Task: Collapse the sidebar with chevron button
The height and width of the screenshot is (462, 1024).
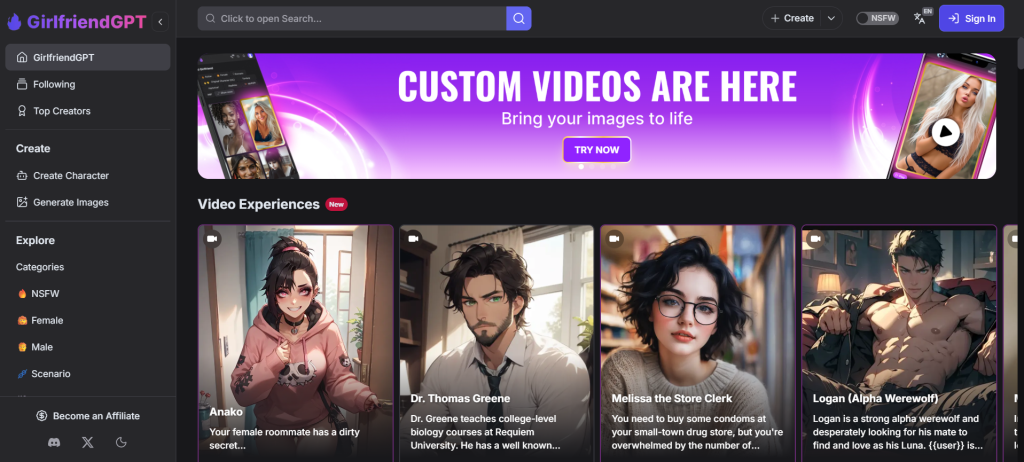Action: pos(160,22)
